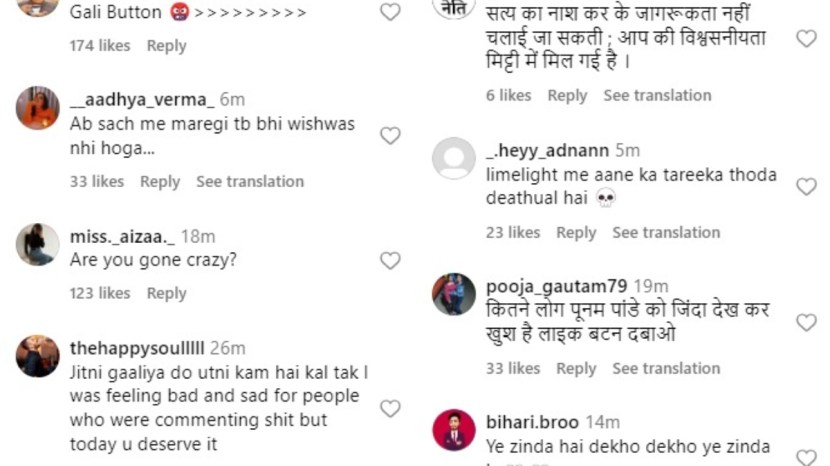View _.heyy_adnann's default avatar

click(x=454, y=158)
